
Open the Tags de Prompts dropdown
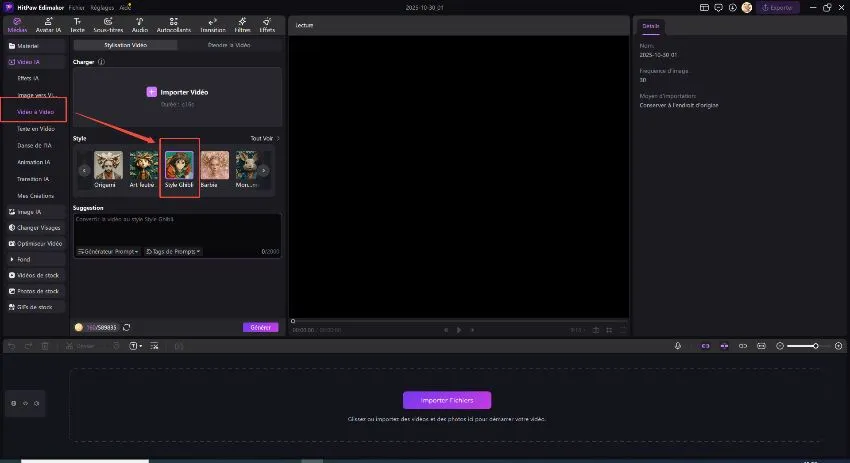(x=173, y=251)
